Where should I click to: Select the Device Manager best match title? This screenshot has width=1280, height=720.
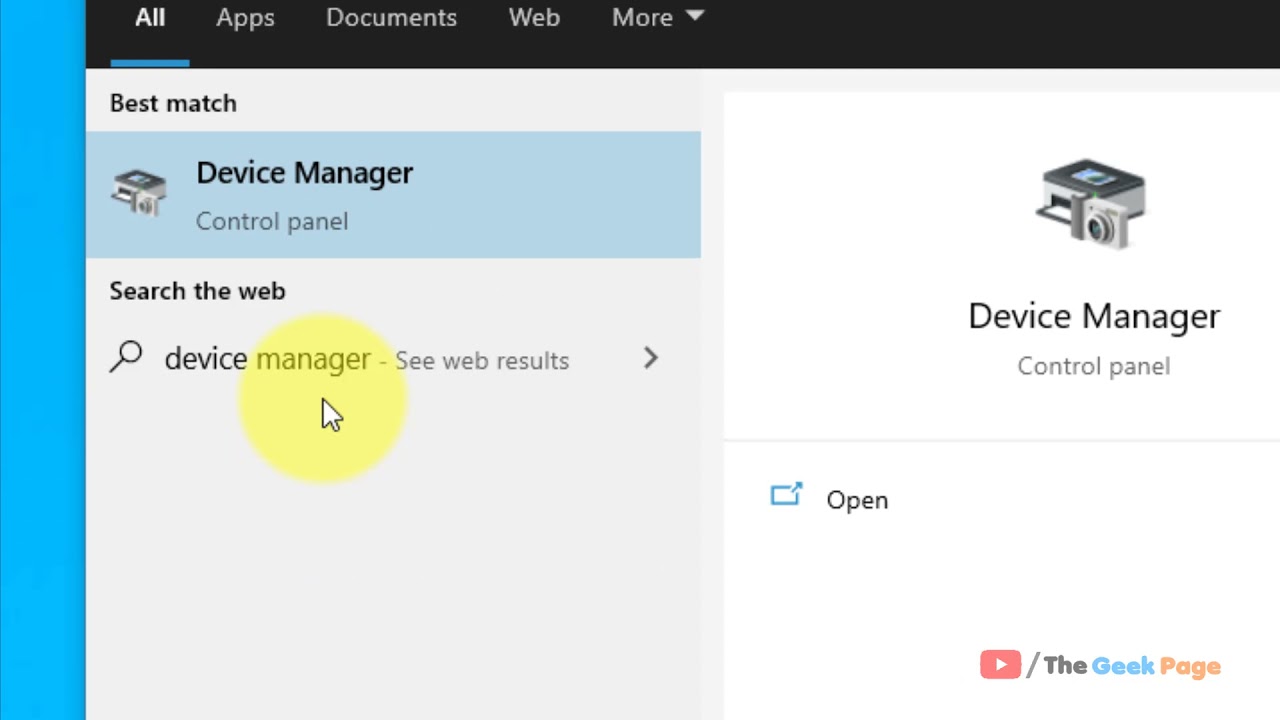click(304, 173)
